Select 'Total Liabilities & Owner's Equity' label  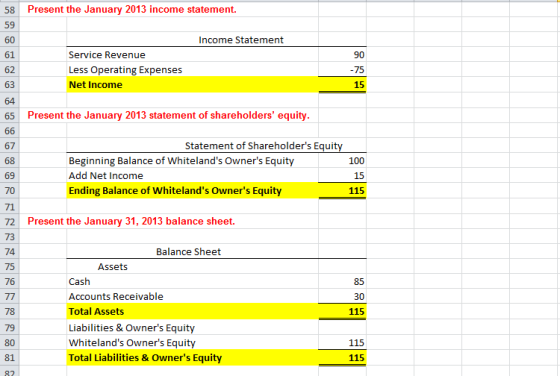point(192,357)
